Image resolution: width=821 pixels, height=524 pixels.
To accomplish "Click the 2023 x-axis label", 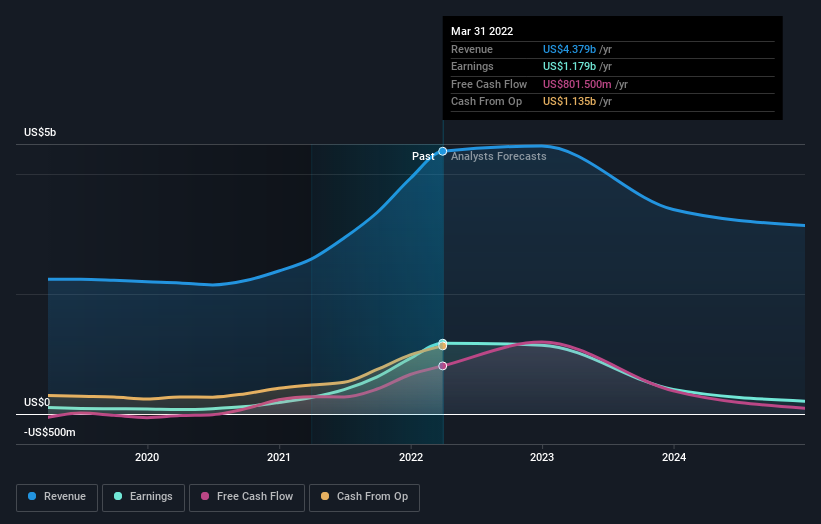I will (542, 457).
